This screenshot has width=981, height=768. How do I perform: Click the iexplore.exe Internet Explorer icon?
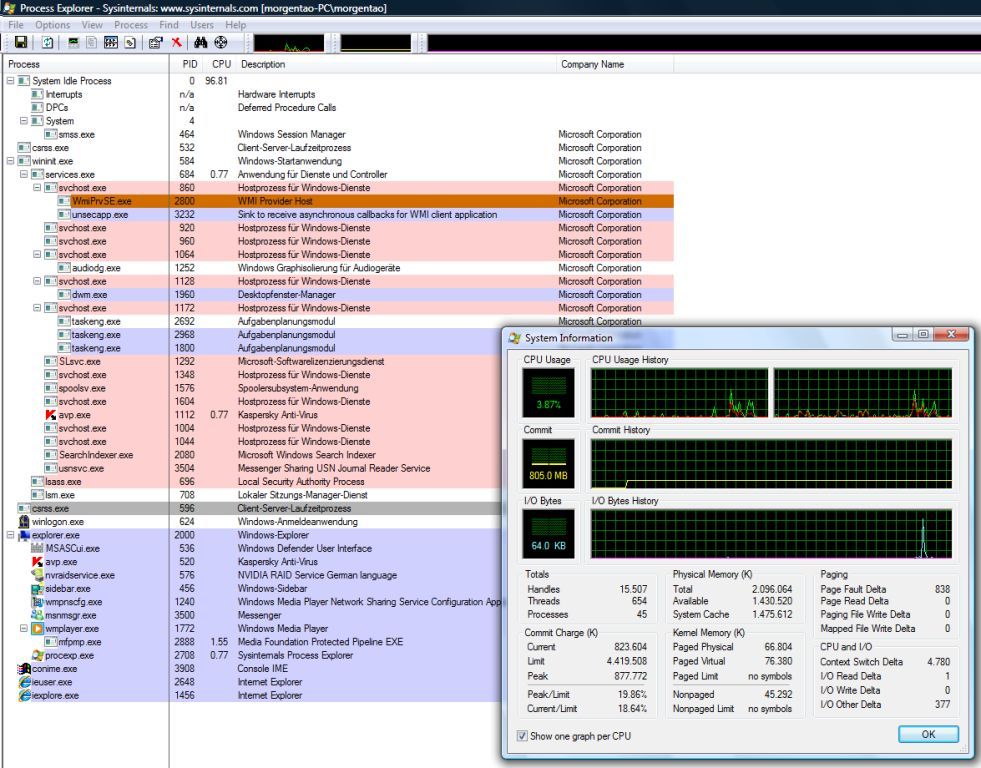24,695
